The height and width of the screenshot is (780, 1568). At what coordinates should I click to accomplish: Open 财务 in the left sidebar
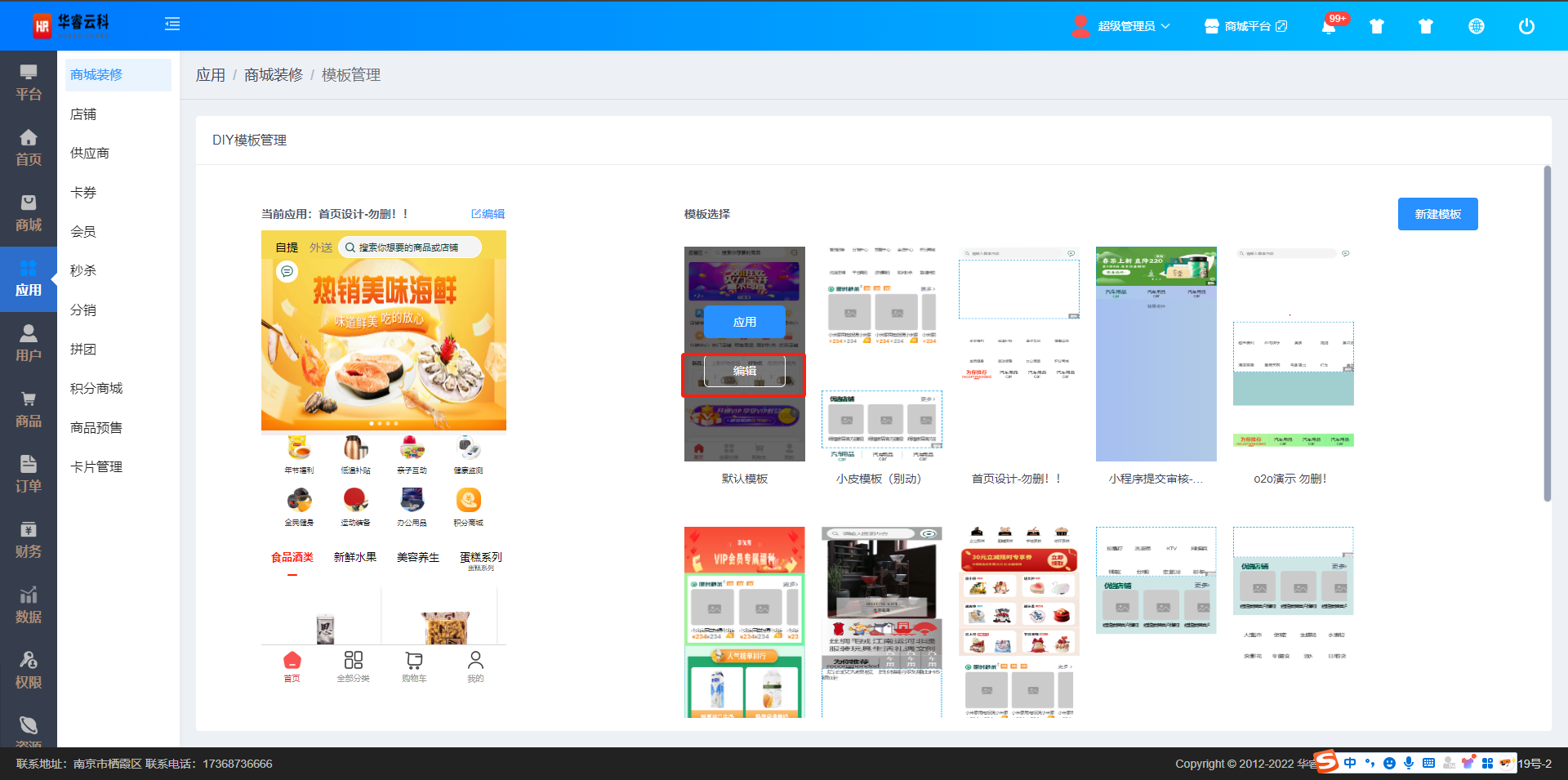coord(29,540)
